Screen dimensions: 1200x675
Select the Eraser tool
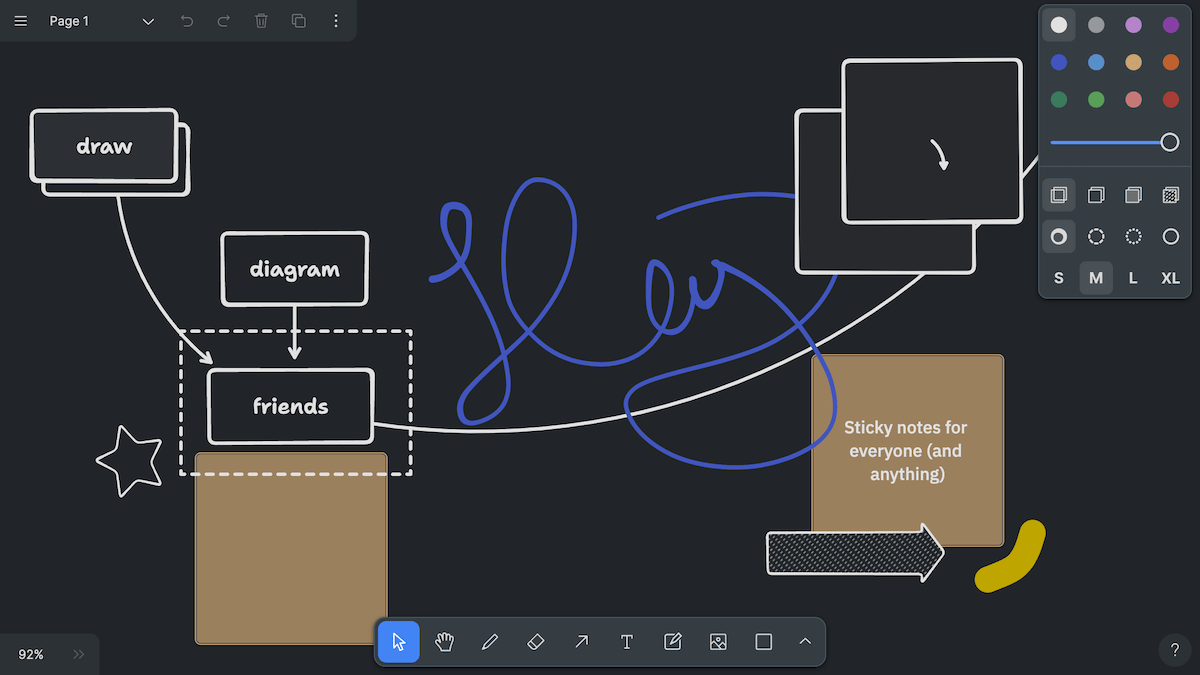tap(535, 642)
